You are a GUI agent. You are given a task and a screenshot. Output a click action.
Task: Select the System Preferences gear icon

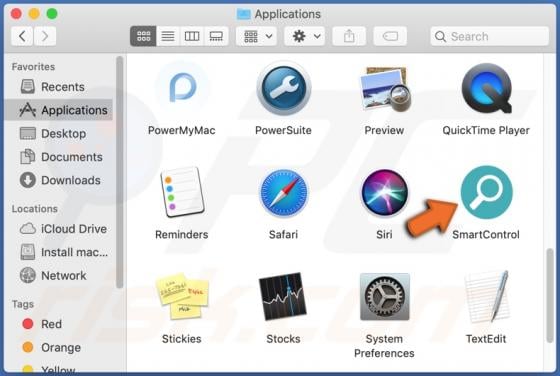pos(385,296)
